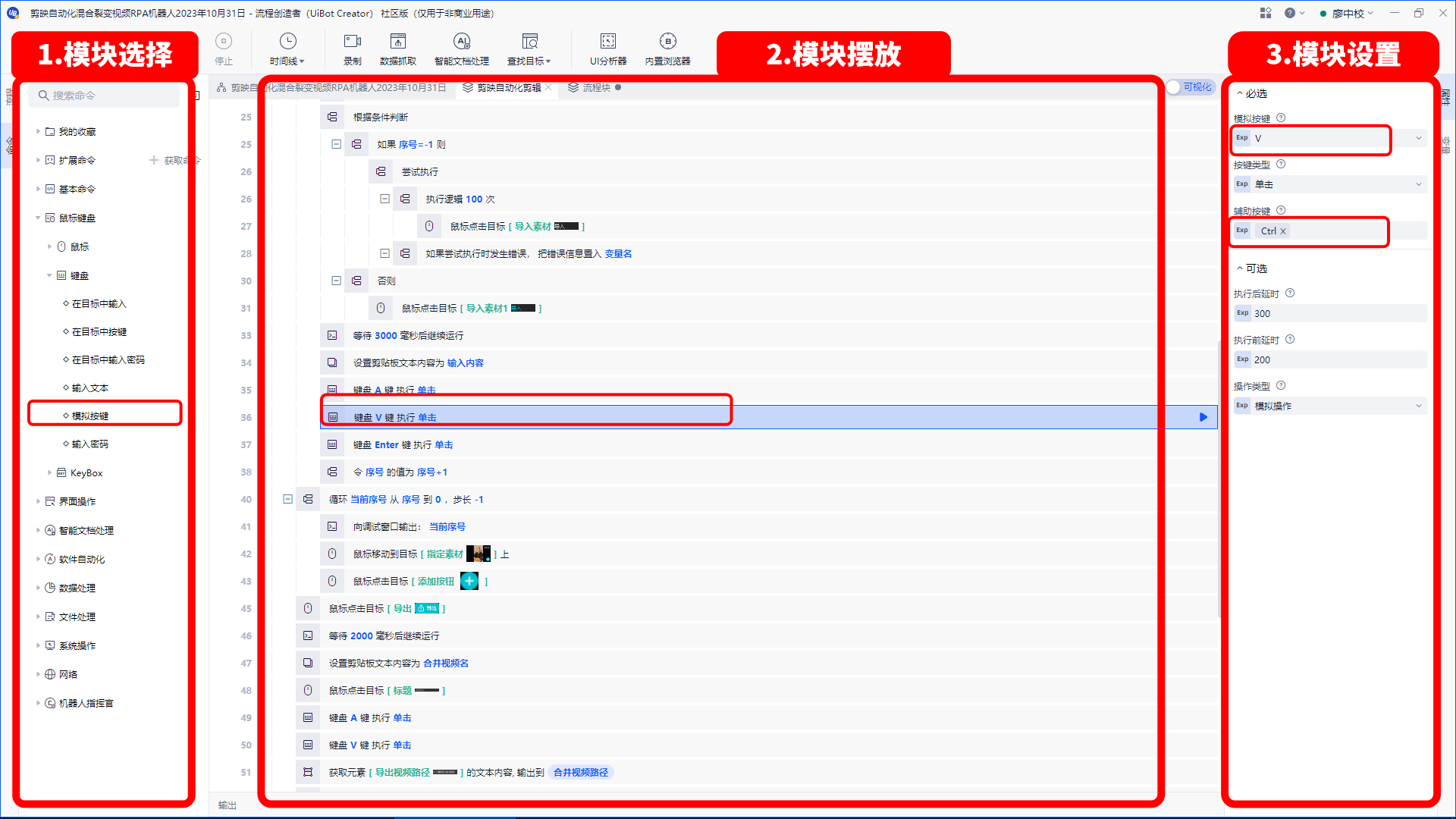Start recording with the 录制 icon

pyautogui.click(x=353, y=49)
